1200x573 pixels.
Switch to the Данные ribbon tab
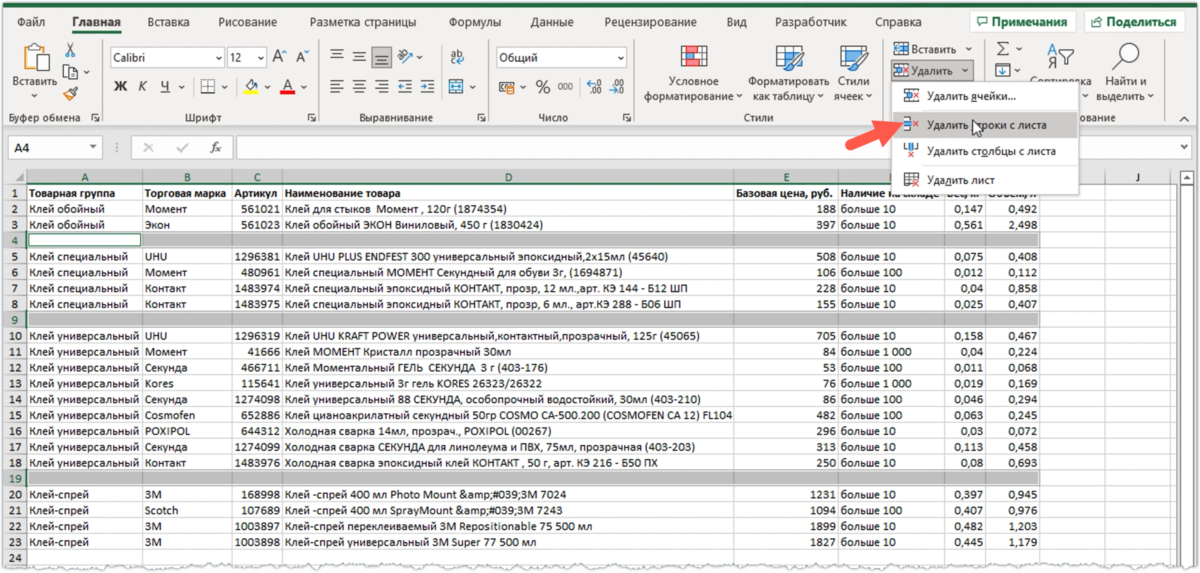click(x=552, y=22)
